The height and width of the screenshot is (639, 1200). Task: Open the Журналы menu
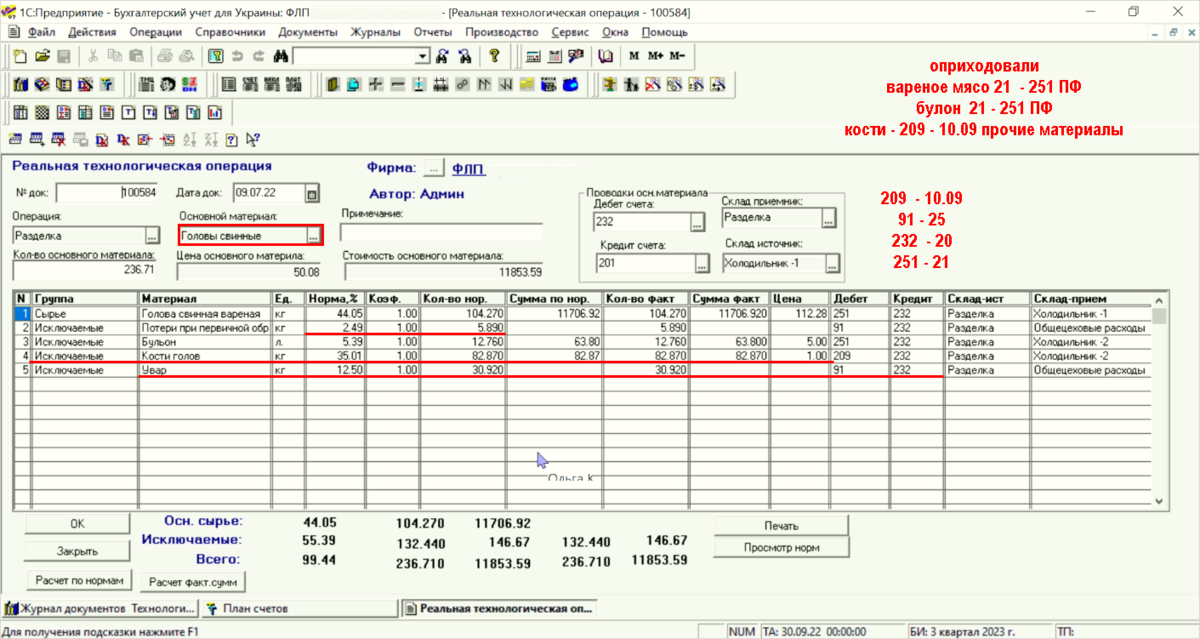pos(376,32)
